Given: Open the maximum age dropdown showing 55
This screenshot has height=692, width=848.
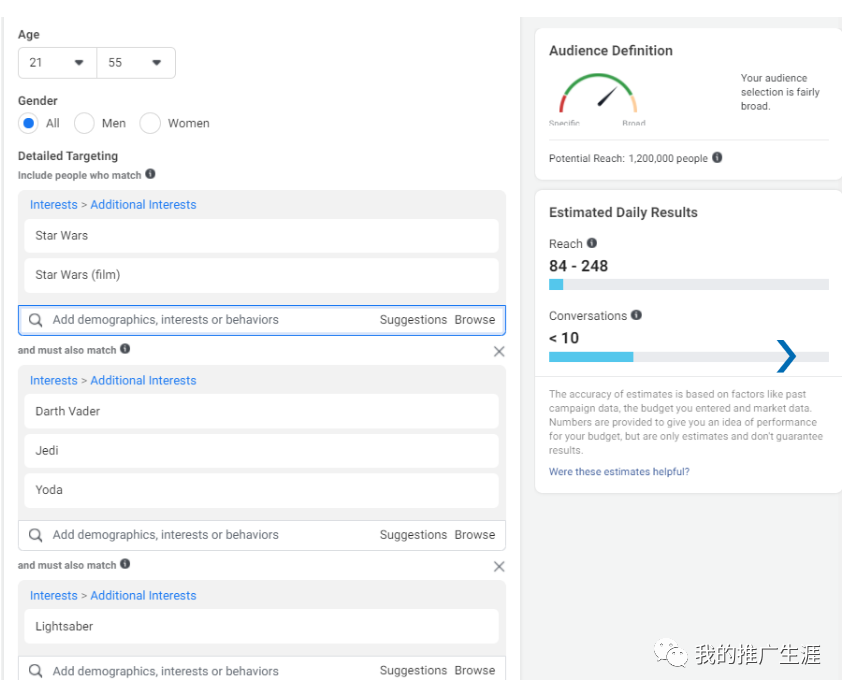Looking at the screenshot, I should click(x=136, y=63).
